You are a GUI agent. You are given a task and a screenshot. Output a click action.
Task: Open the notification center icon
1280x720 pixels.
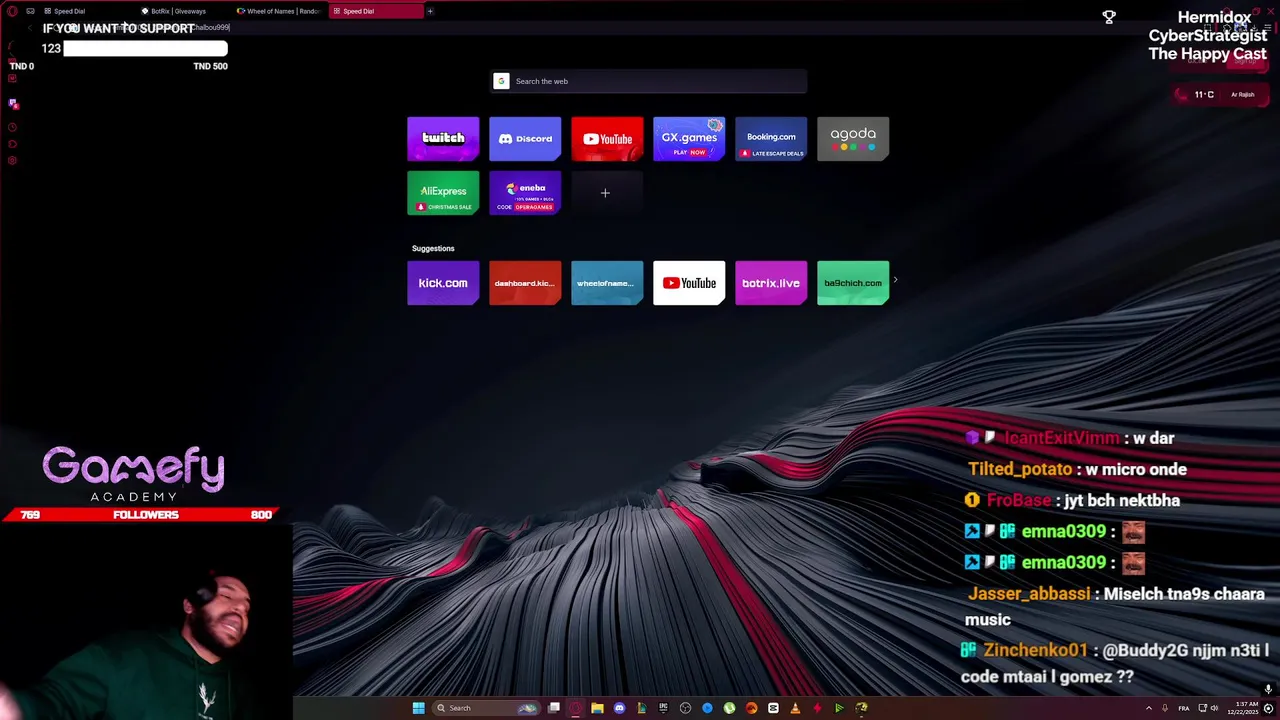point(1268,708)
